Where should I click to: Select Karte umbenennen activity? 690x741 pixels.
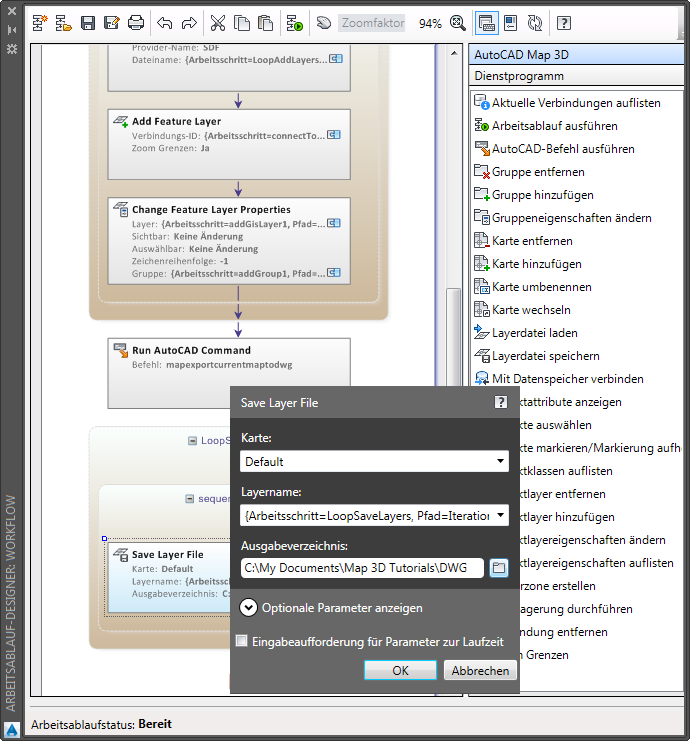tap(533, 287)
